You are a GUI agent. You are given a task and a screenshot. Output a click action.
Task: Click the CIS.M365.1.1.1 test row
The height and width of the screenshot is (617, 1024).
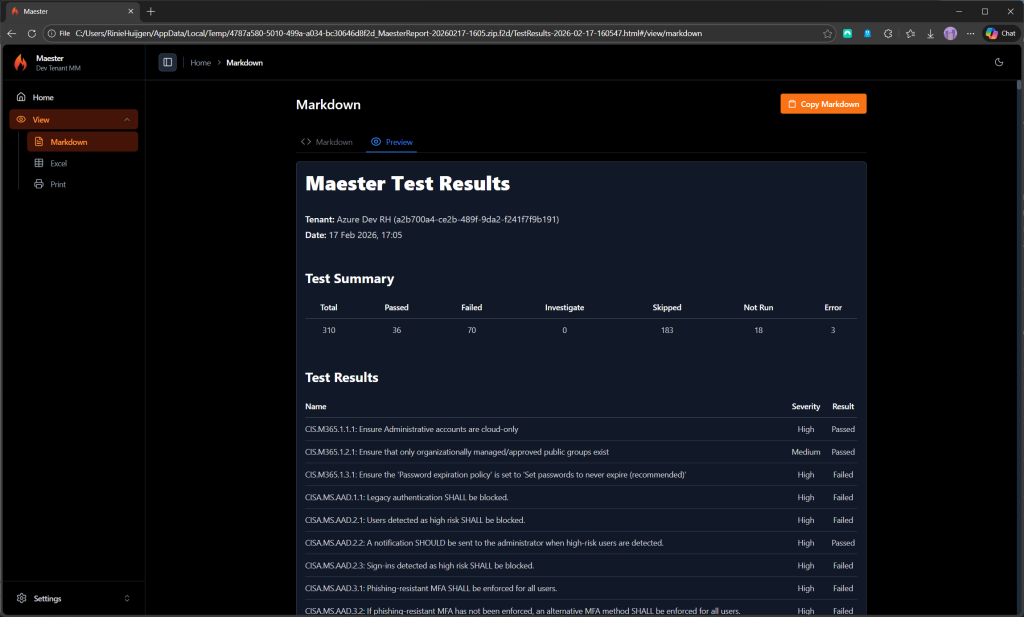click(581, 429)
